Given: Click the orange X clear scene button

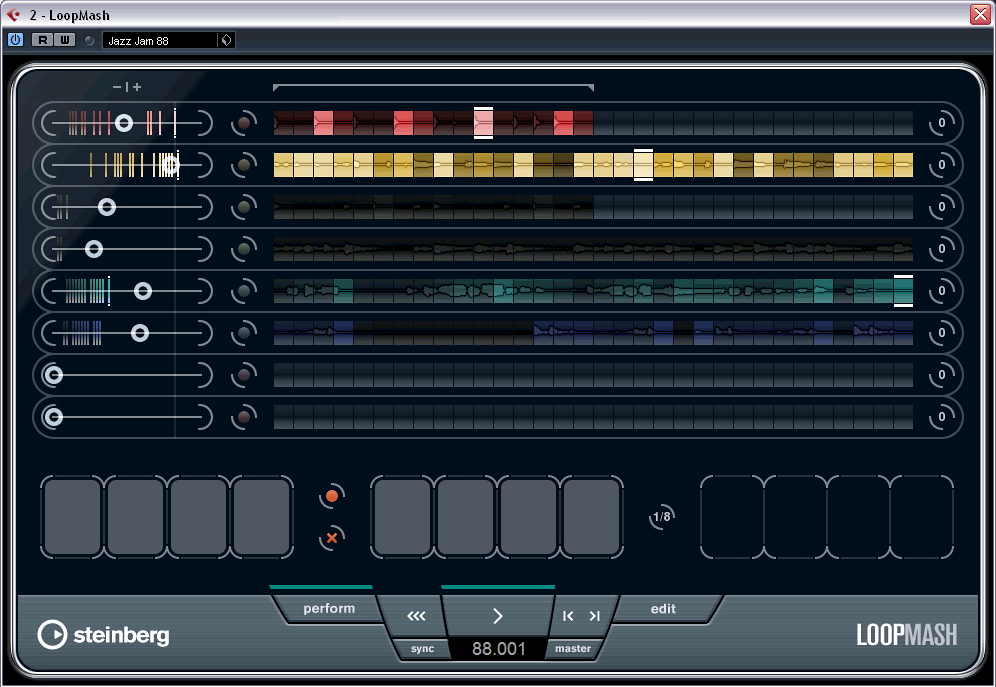Looking at the screenshot, I should pyautogui.click(x=332, y=538).
